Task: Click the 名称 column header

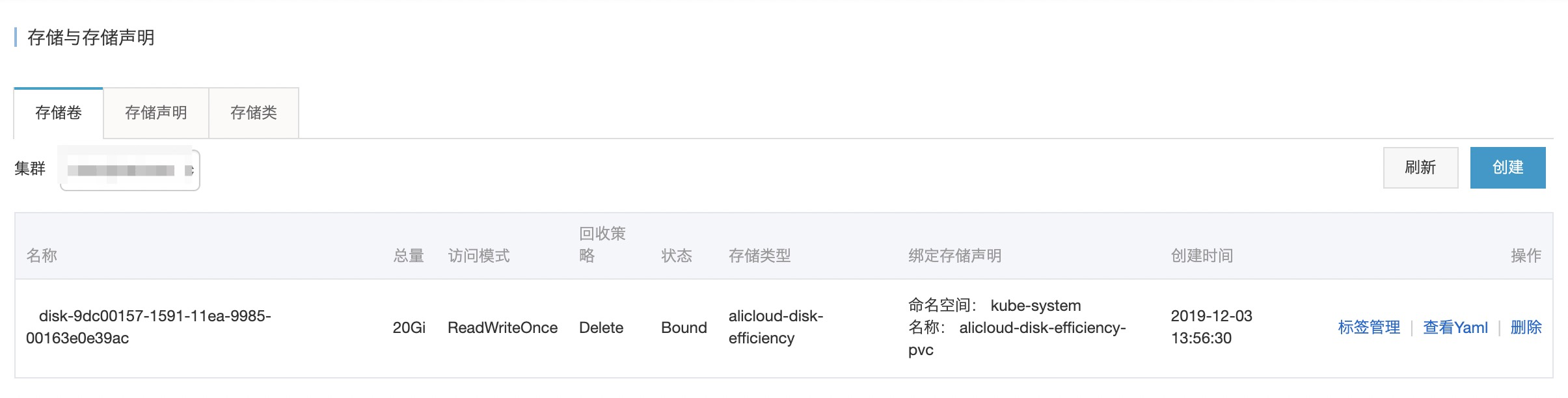Action: 42,256
